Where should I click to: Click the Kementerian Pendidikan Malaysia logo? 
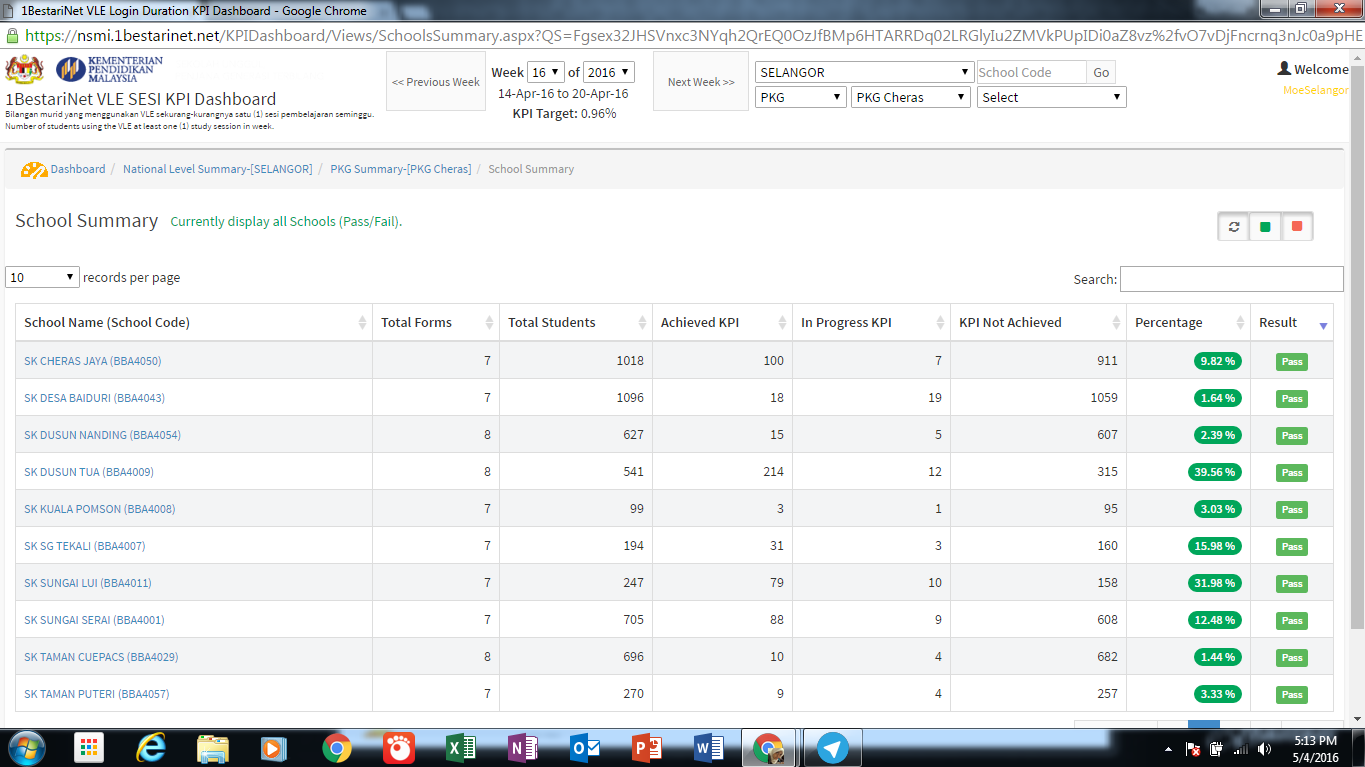tap(110, 69)
